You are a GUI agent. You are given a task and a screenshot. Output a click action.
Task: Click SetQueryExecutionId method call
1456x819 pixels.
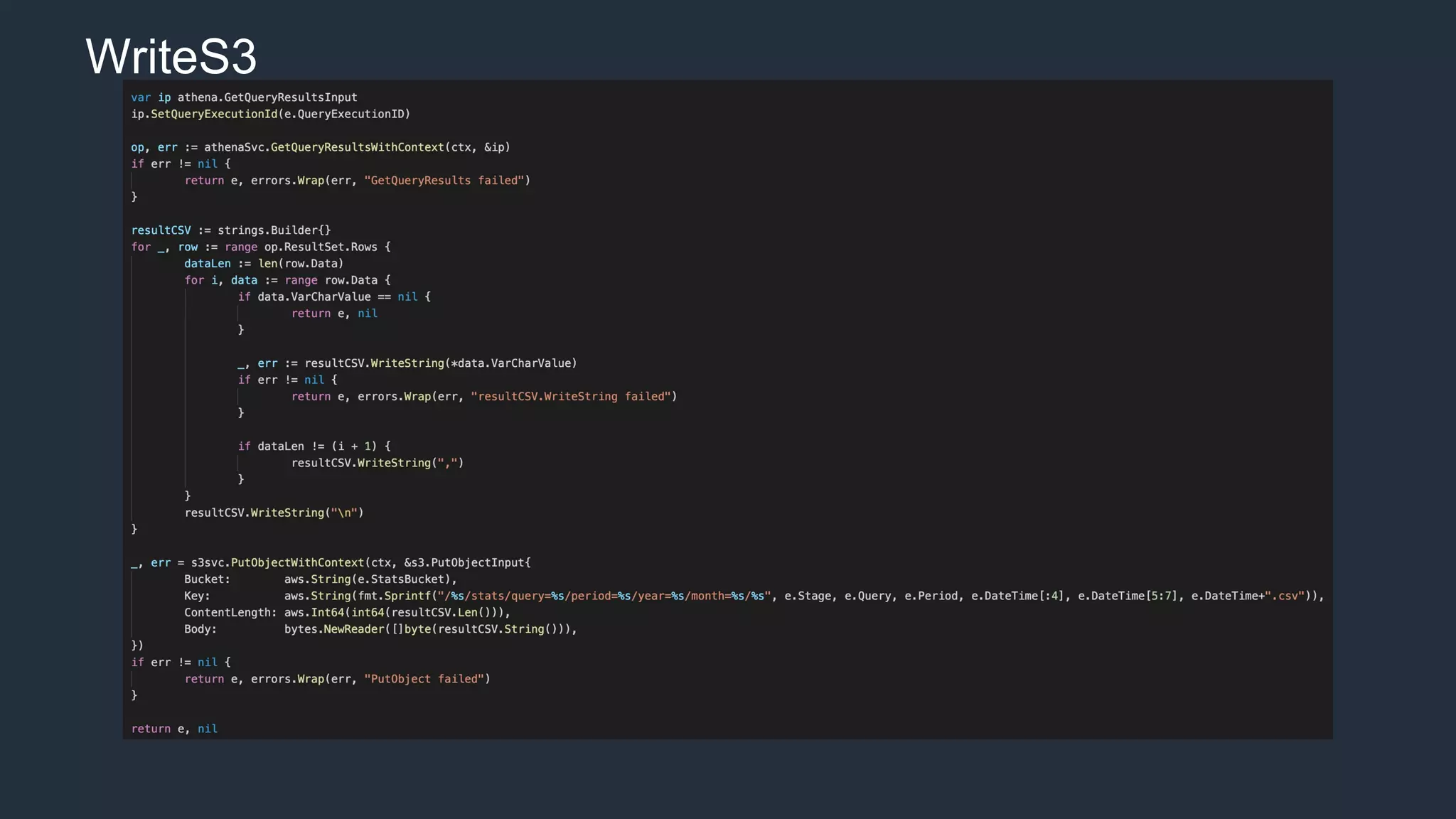click(x=213, y=114)
